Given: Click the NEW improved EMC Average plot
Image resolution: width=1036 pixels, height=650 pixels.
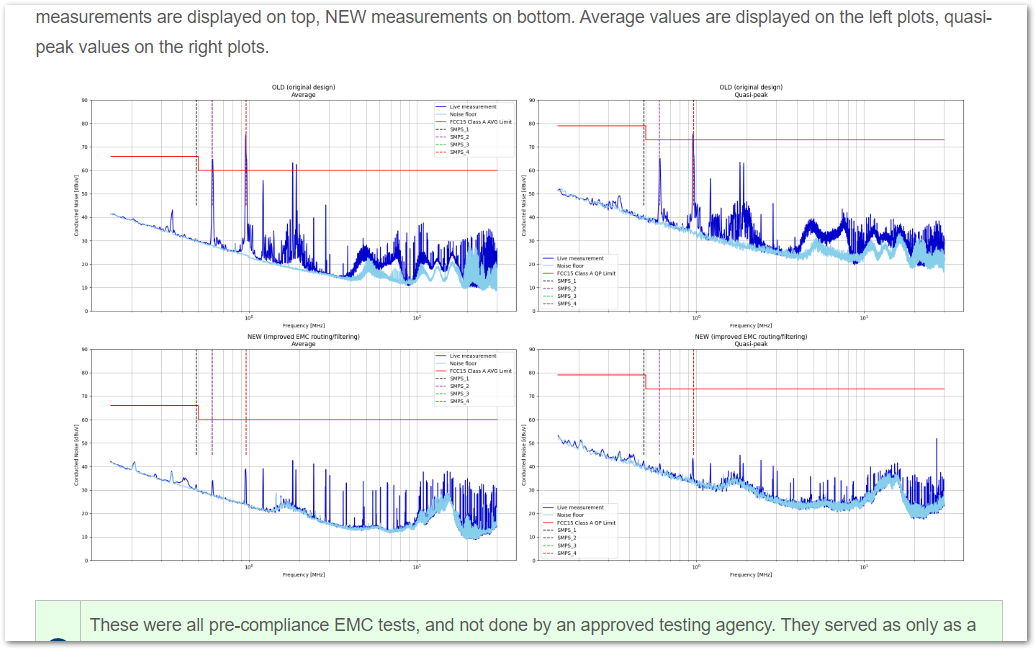Looking at the screenshot, I should click(303, 455).
